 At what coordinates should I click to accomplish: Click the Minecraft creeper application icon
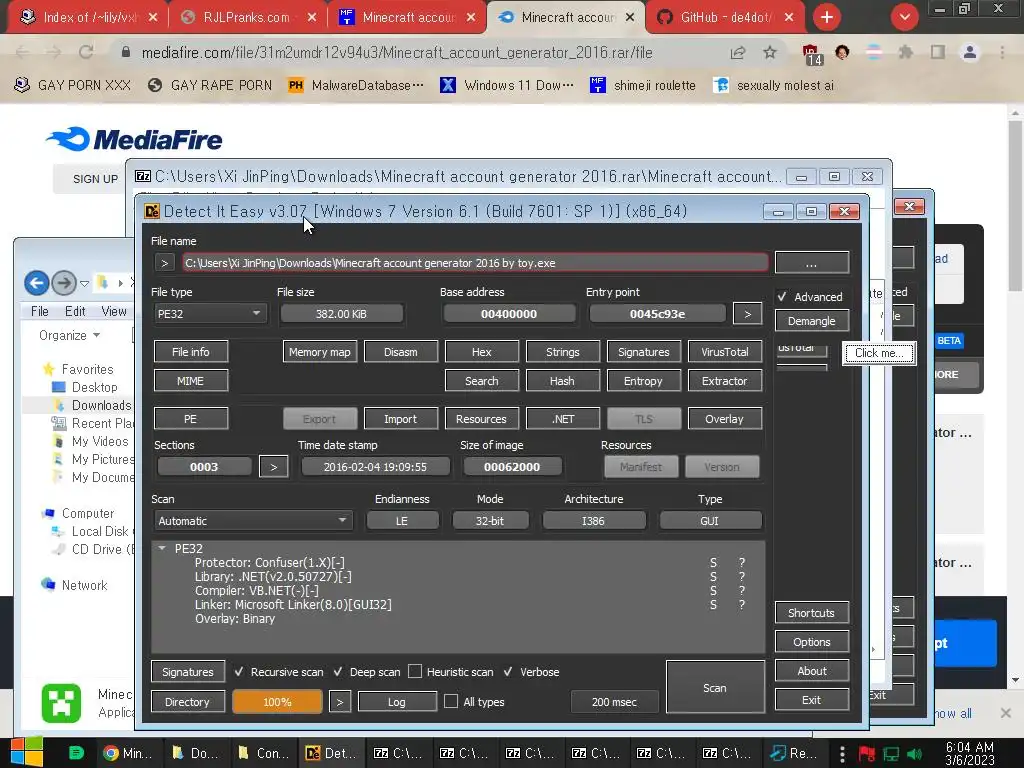click(x=61, y=703)
